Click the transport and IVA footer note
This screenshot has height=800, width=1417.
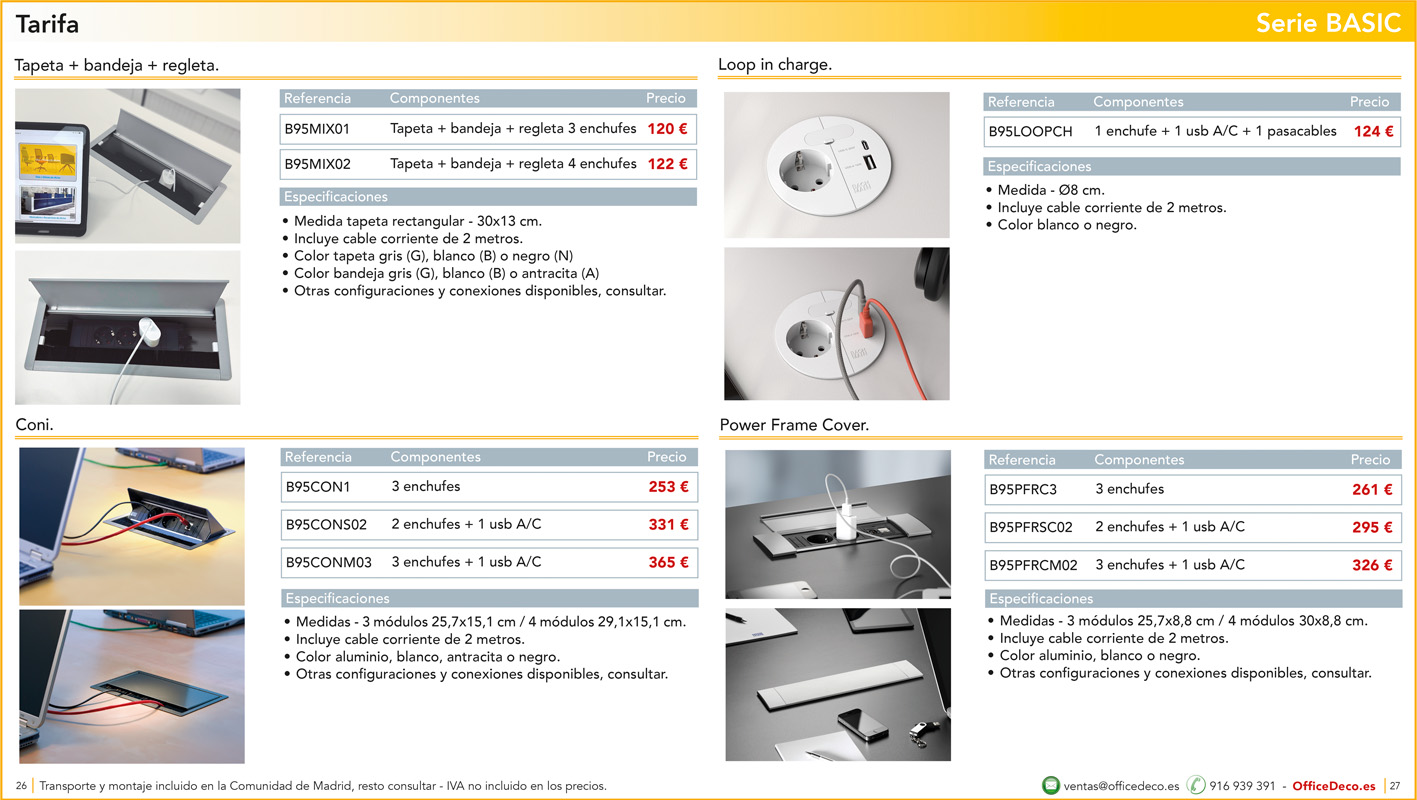[323, 786]
